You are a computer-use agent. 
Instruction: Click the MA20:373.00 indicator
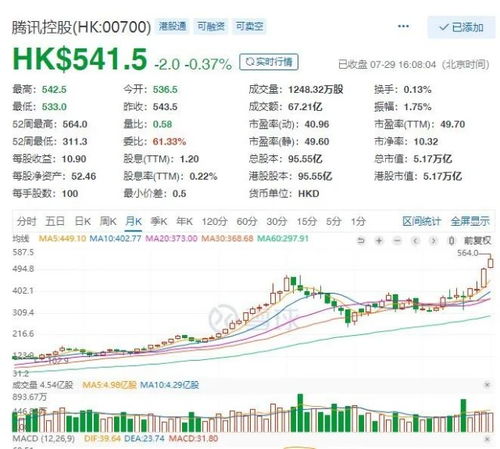click(x=171, y=239)
